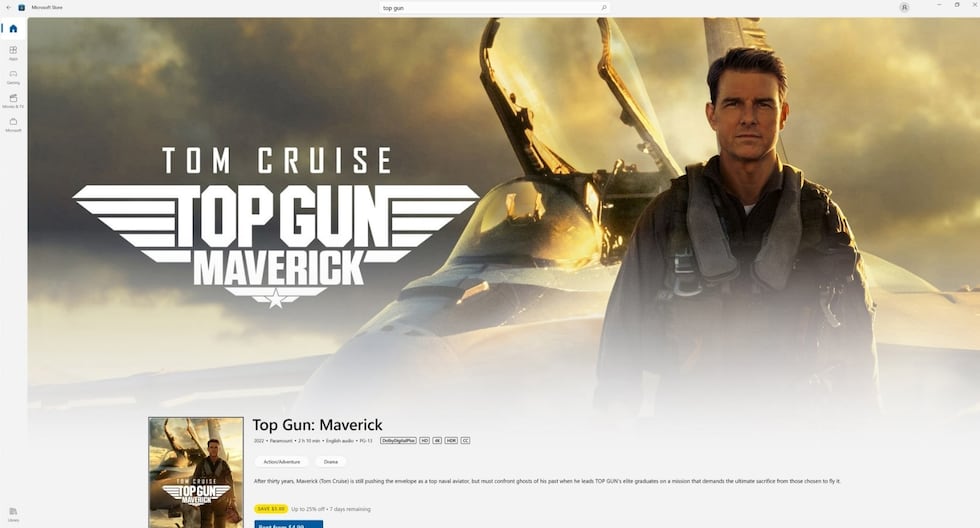Click the Rent from $4.99 button

tap(289, 524)
